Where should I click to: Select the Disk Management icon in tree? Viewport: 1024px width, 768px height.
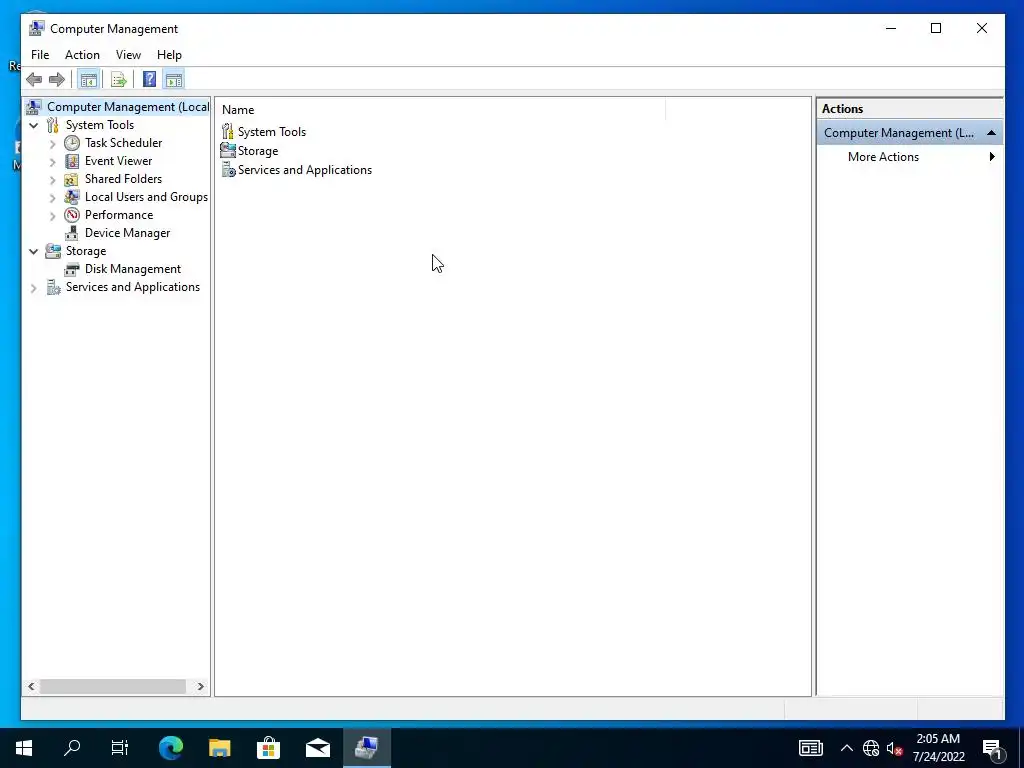click(x=72, y=269)
